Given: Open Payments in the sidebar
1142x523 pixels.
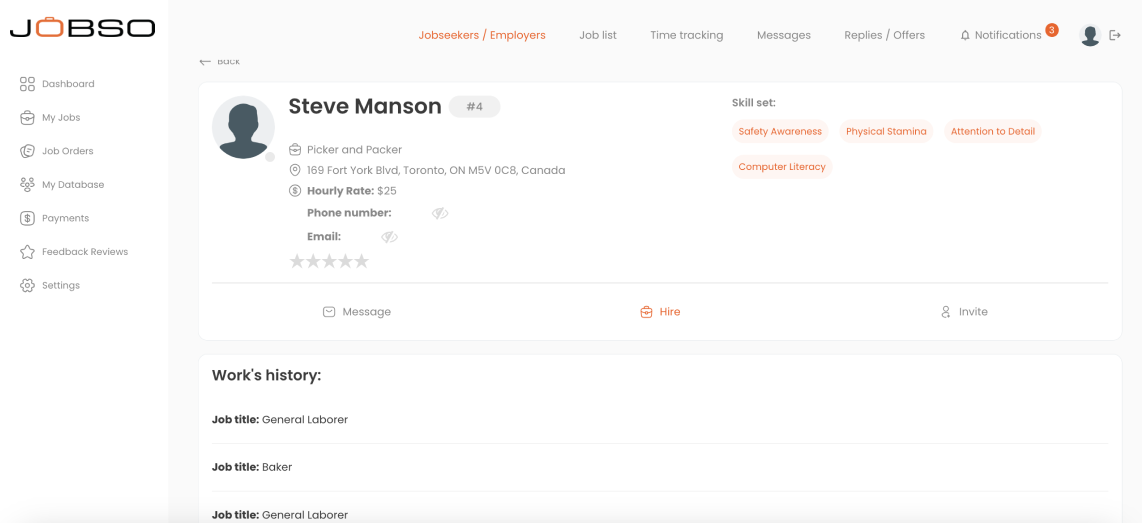Looking at the screenshot, I should (x=66, y=218).
